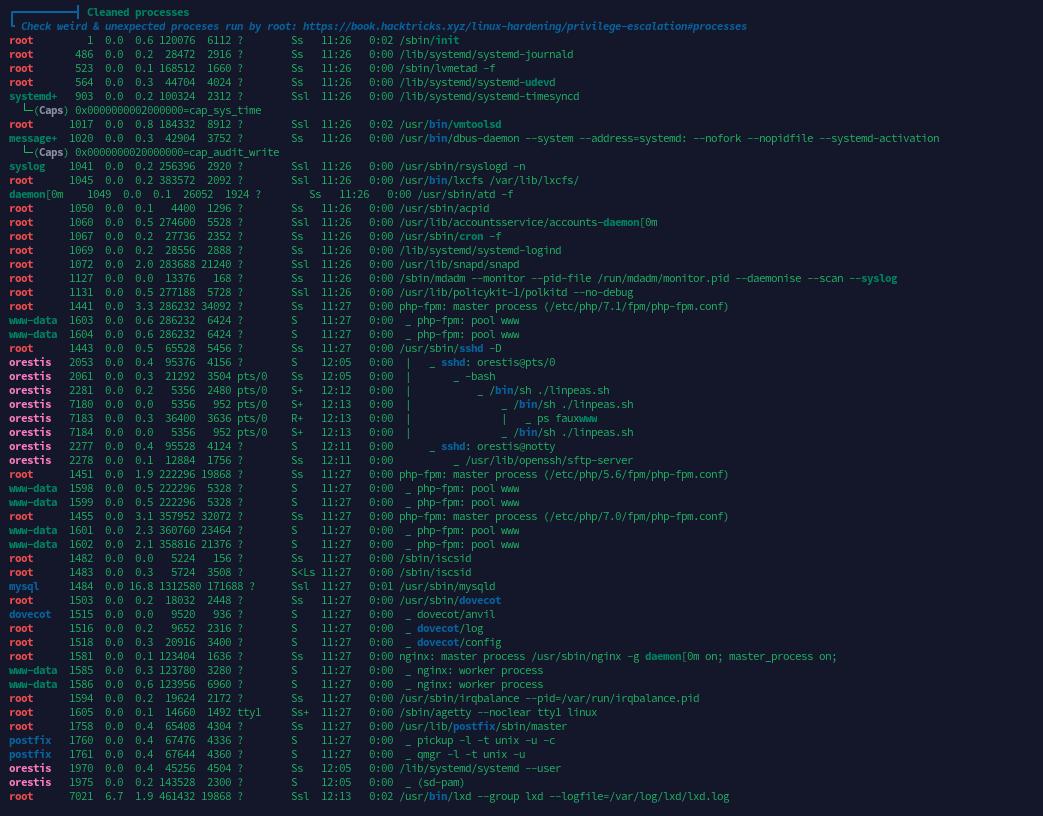Image resolution: width=1043 pixels, height=816 pixels.
Task: Click the dbus-daemon command line
Action: coord(669,138)
